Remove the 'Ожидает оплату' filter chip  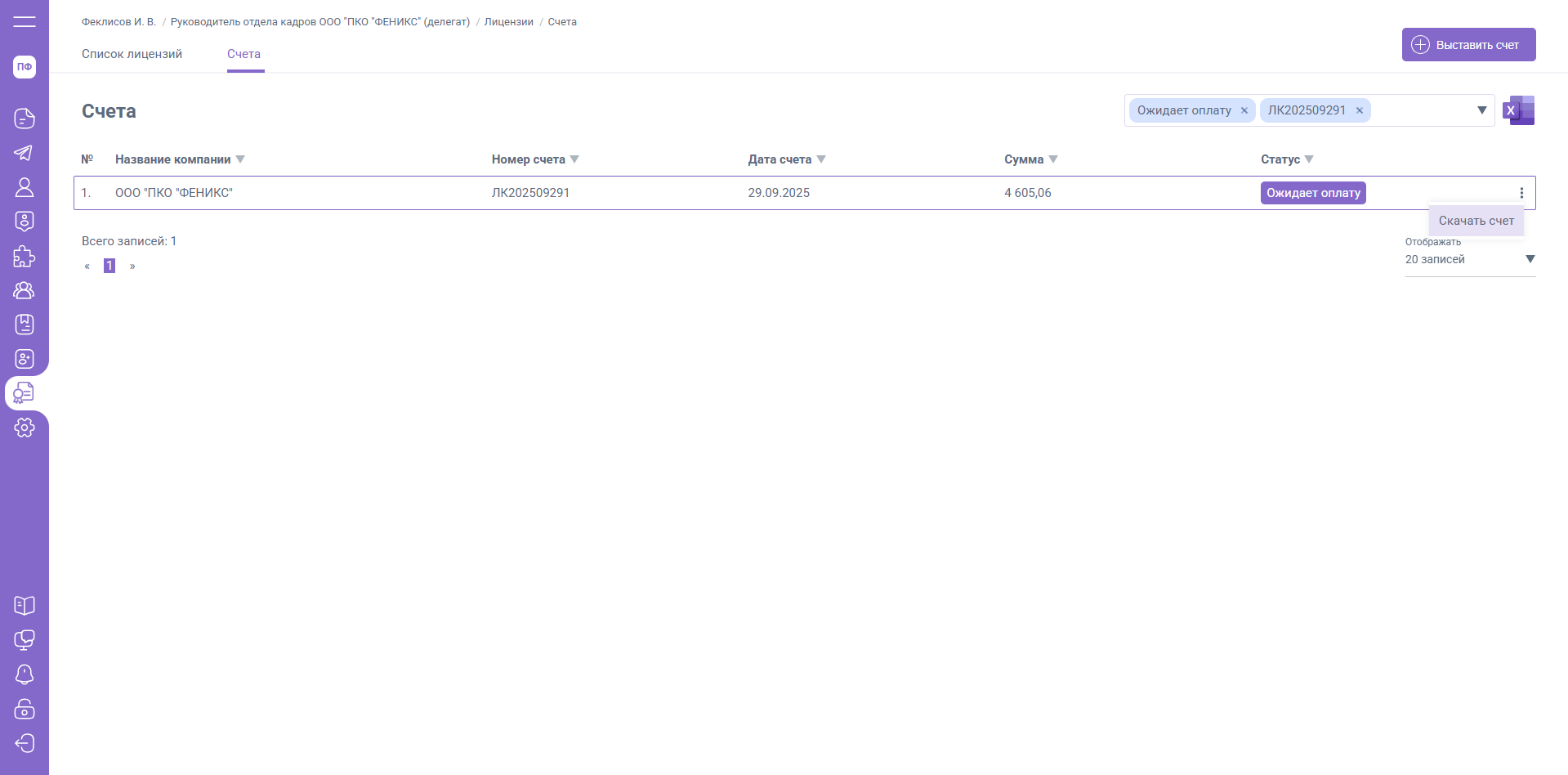tap(1244, 111)
